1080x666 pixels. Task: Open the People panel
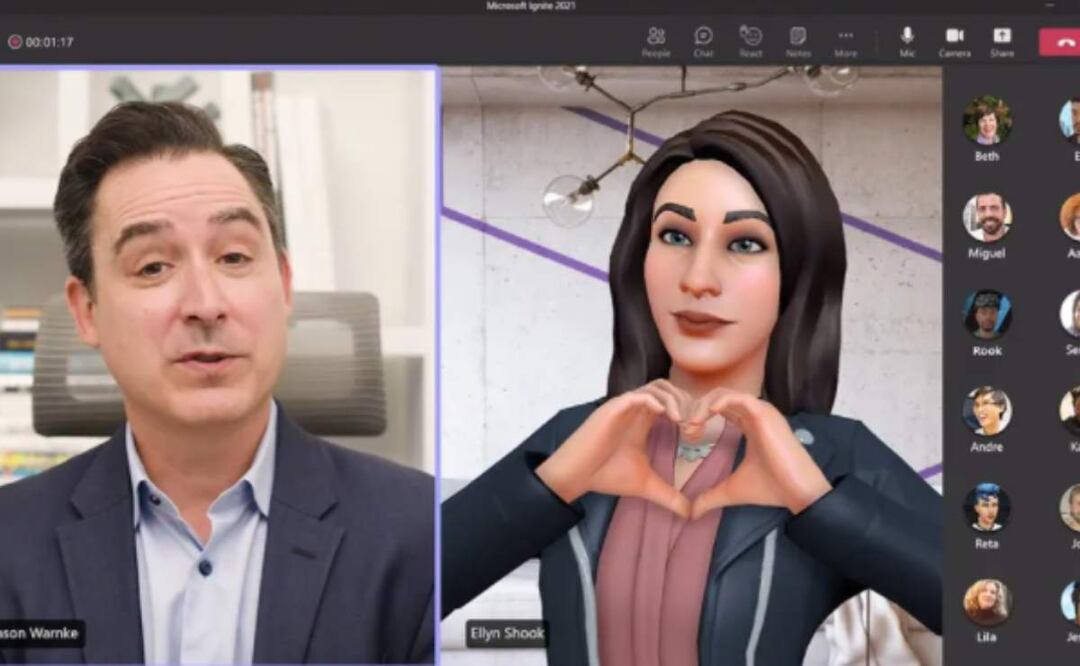[x=656, y=40]
